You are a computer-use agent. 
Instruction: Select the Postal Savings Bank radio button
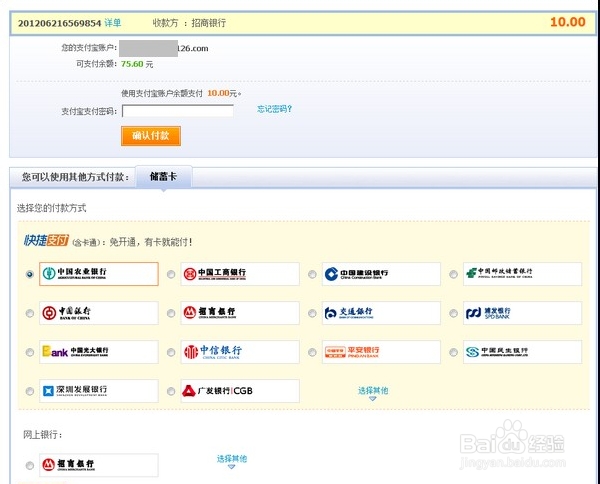pyautogui.click(x=453, y=274)
